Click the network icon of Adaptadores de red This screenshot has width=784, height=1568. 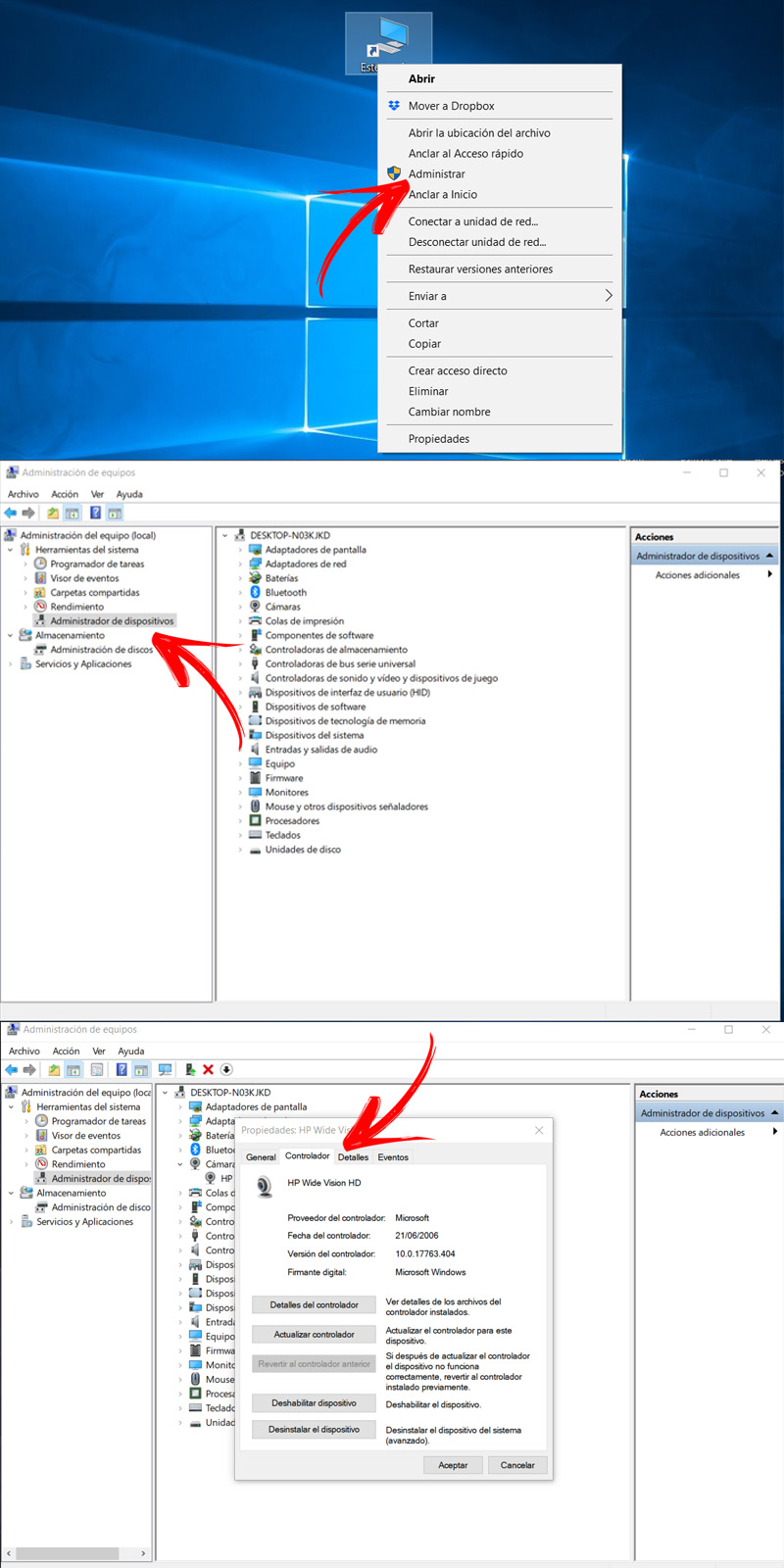coord(255,563)
